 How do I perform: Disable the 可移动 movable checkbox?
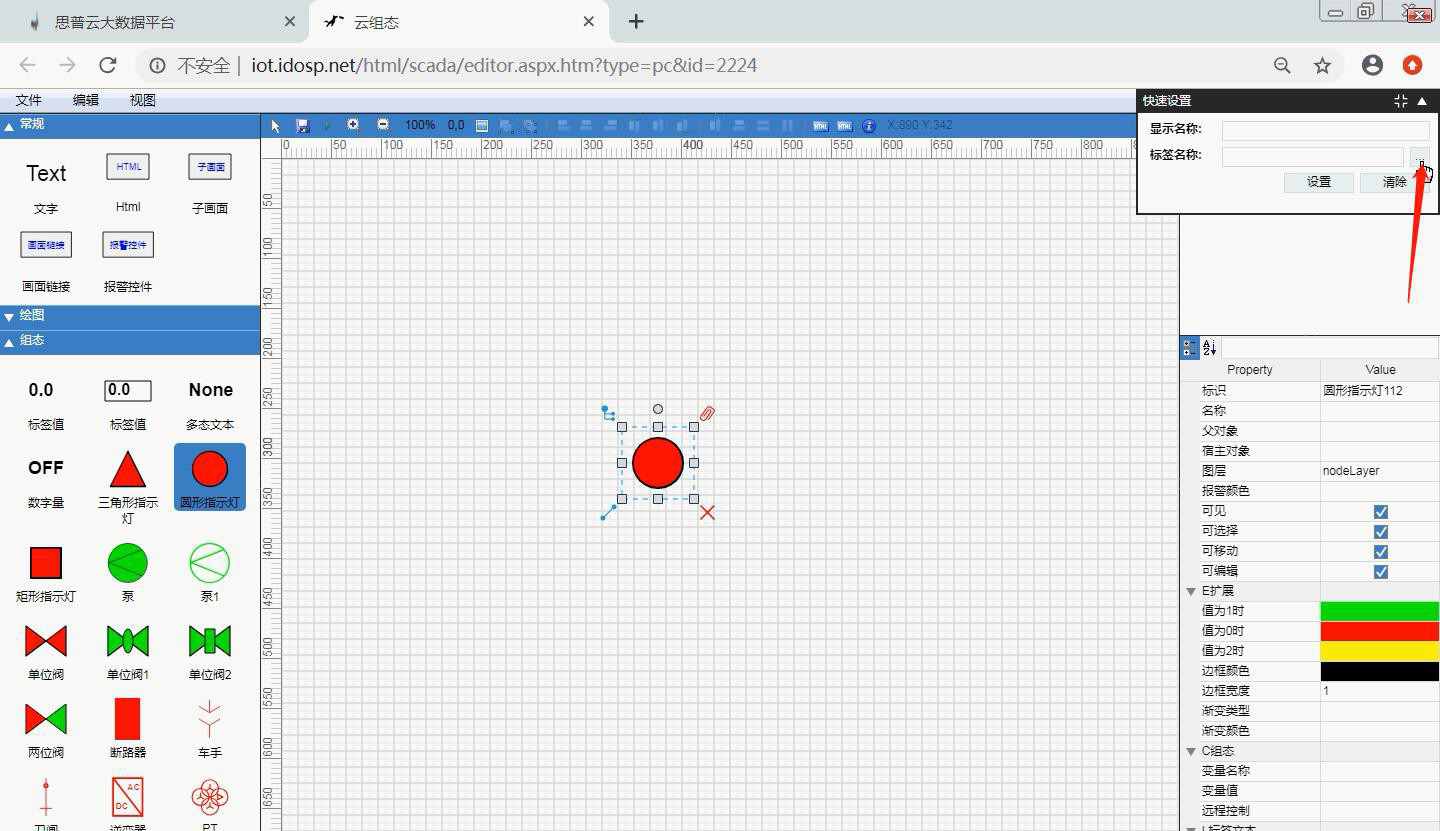1380,552
